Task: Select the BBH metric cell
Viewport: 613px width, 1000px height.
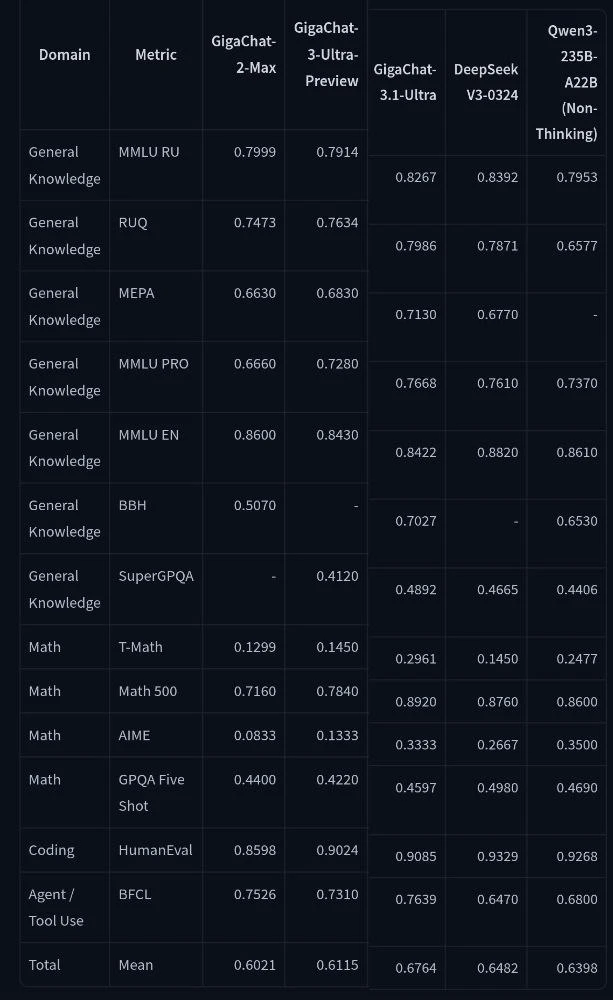Action: point(132,505)
